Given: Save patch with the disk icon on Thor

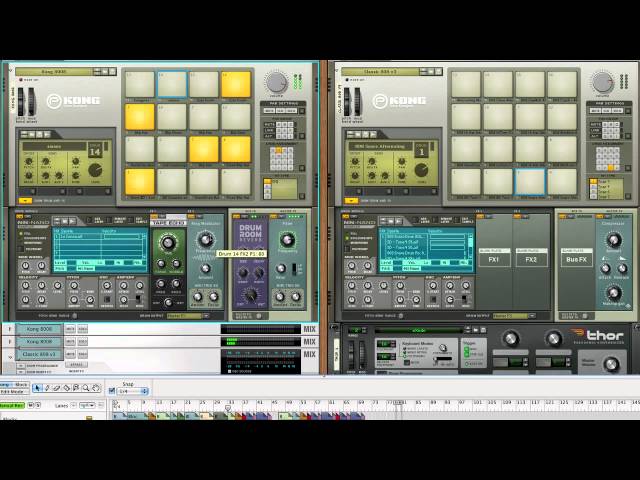Looking at the screenshot, I should coord(483,330).
